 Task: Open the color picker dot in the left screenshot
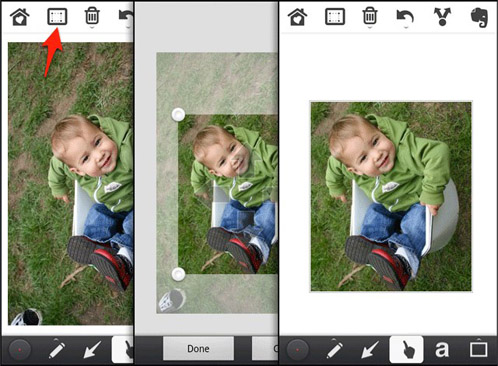pos(20,350)
